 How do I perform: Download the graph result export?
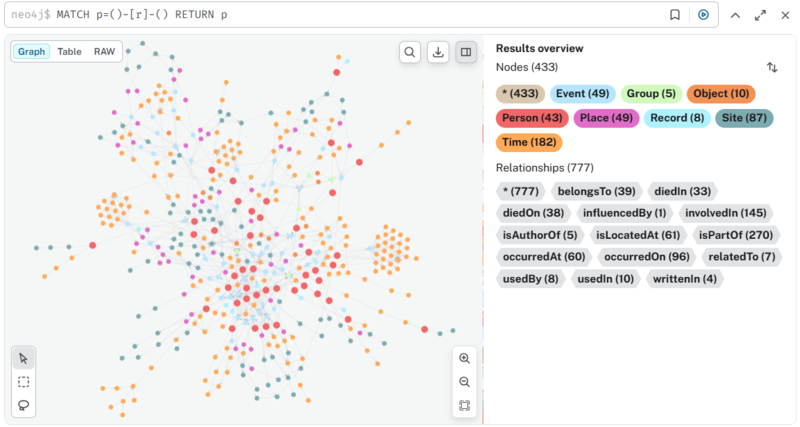point(438,52)
